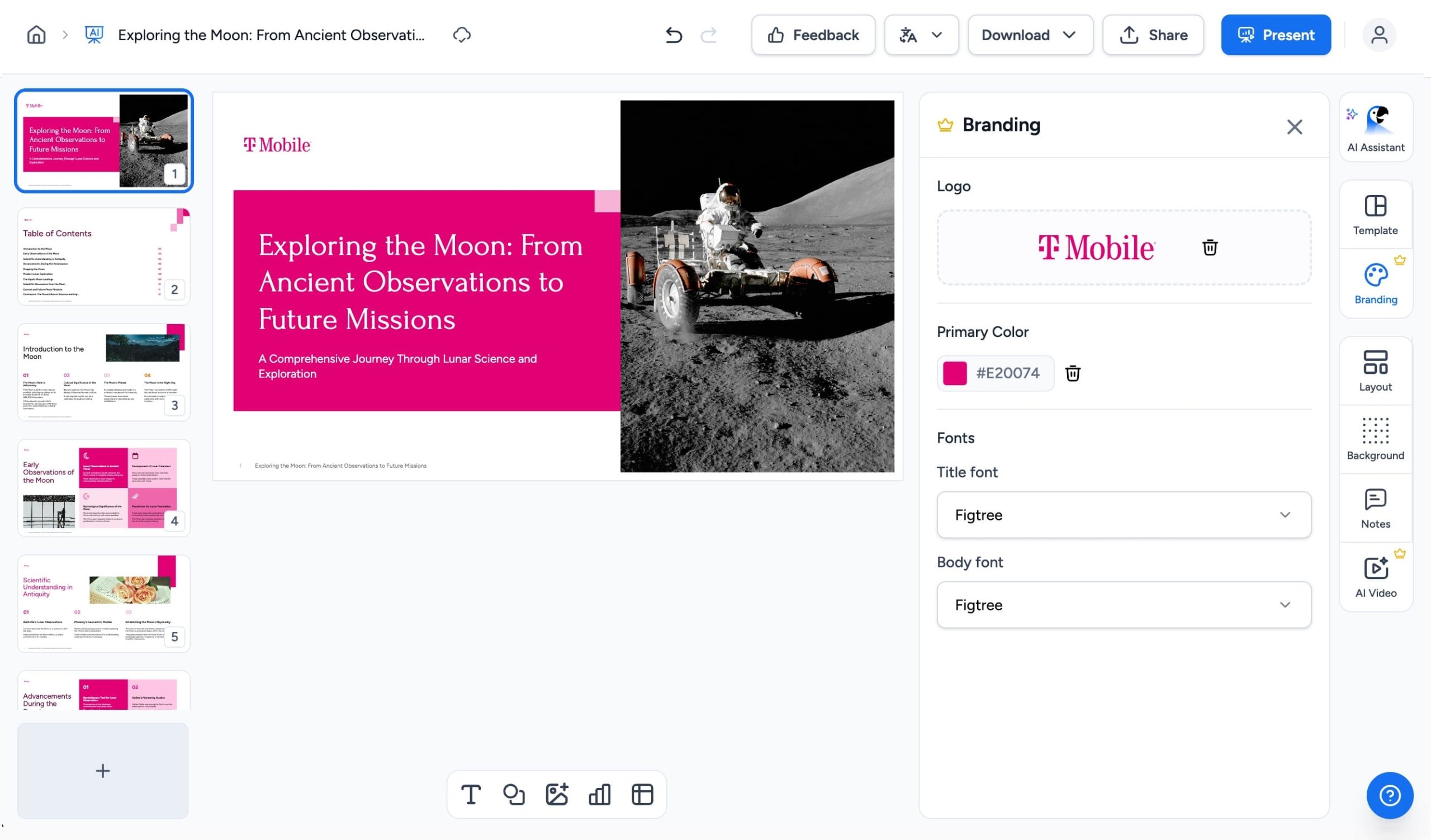Expand the Title font dropdown
This screenshot has width=1431, height=840.
click(x=1285, y=515)
